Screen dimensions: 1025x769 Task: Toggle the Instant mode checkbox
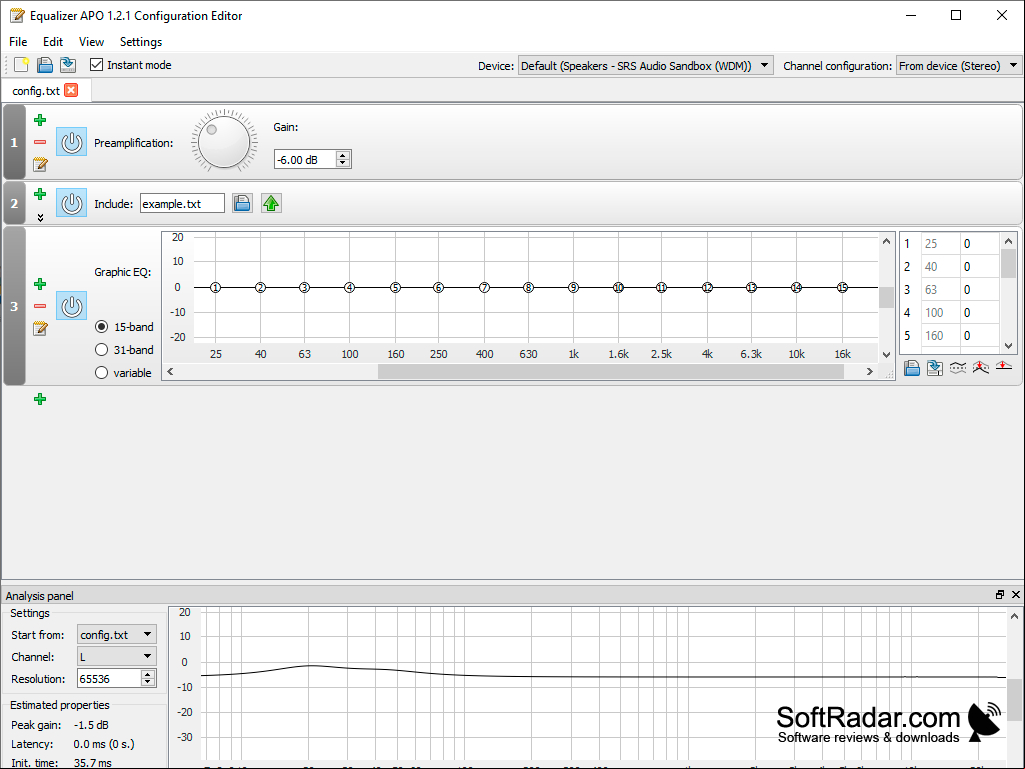tap(97, 65)
